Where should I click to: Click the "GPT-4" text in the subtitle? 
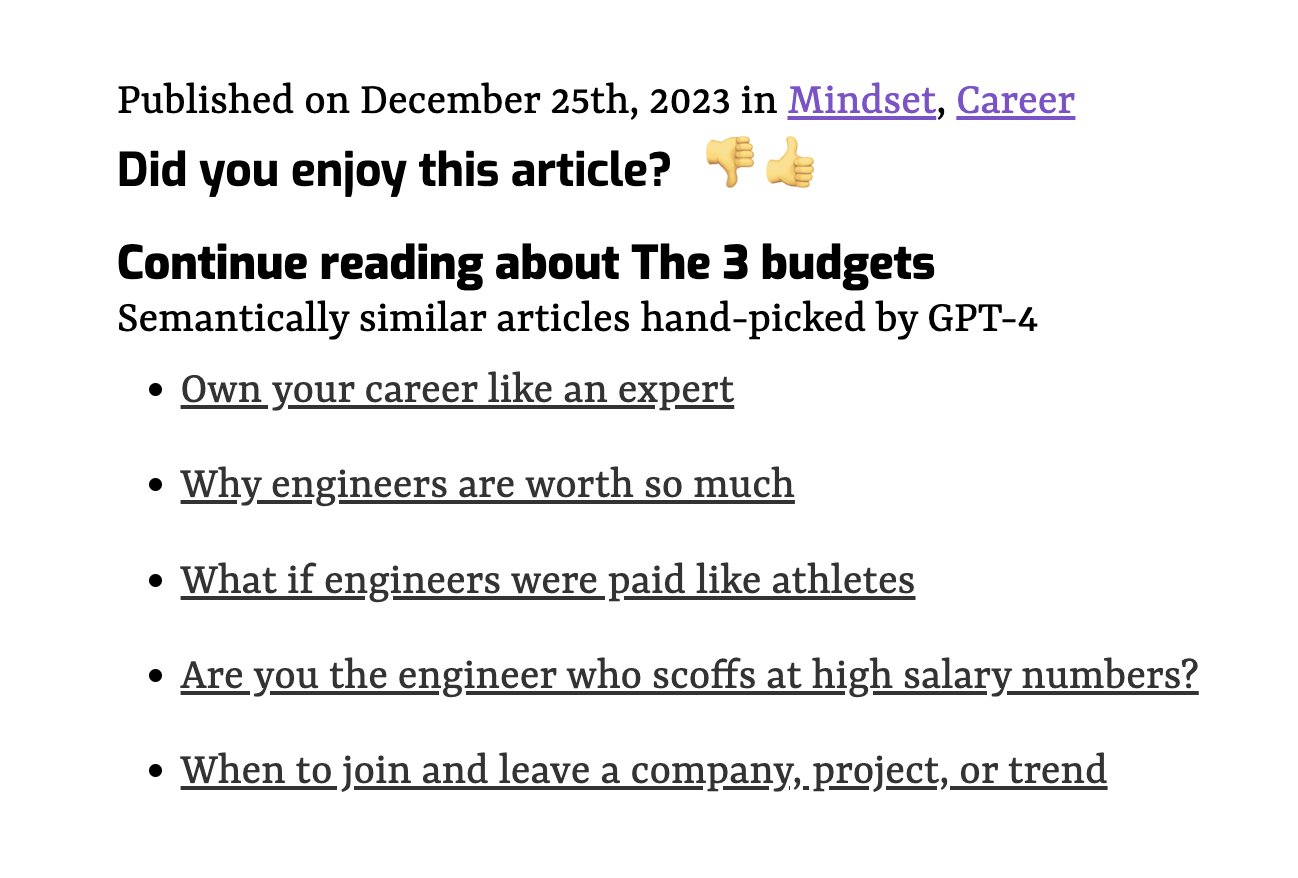[982, 320]
